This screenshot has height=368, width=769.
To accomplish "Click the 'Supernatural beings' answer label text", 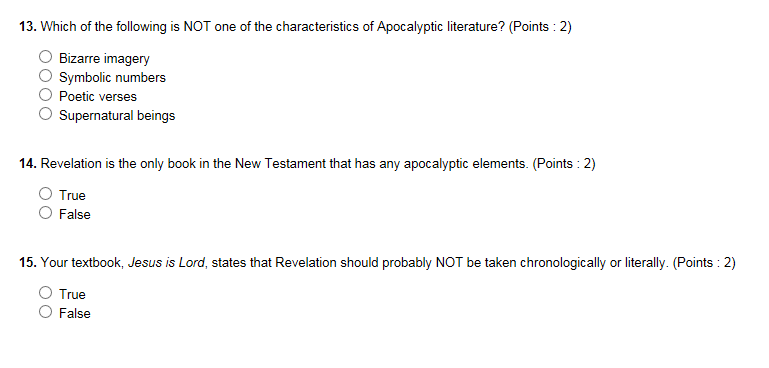I will 117,116.
